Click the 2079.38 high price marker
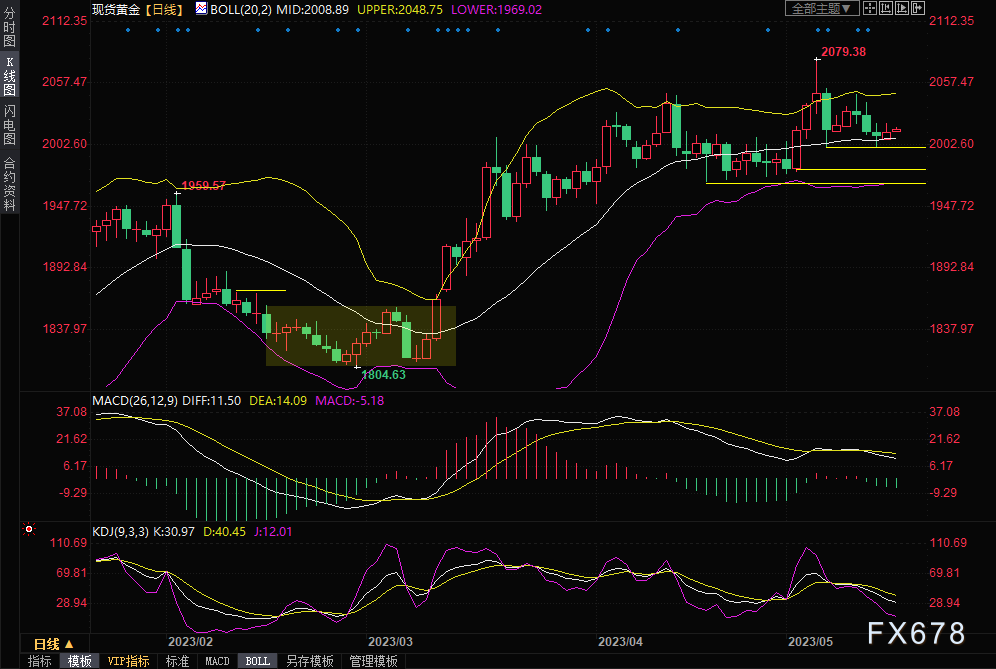This screenshot has height=669, width=996. (842, 51)
